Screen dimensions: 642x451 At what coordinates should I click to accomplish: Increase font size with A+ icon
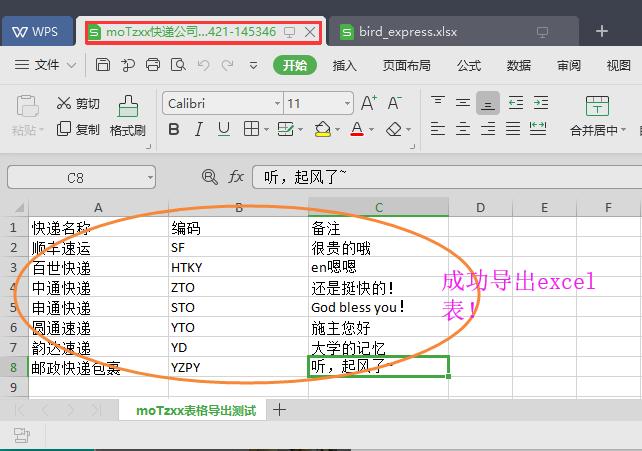click(368, 103)
